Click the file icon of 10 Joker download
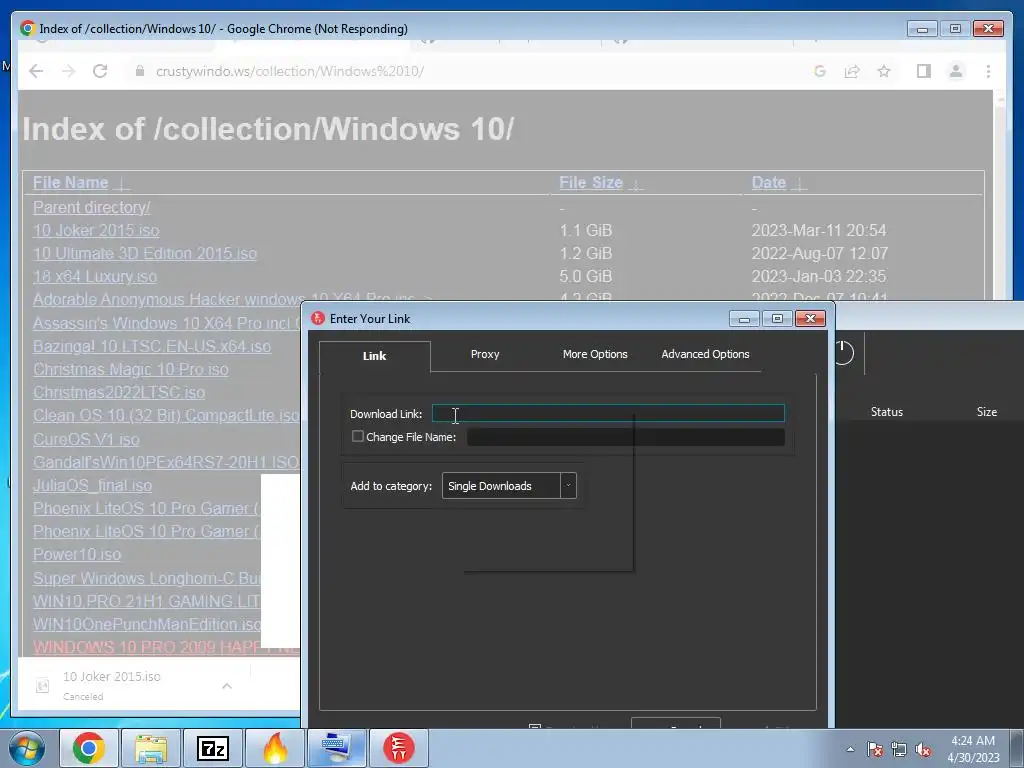This screenshot has width=1024, height=768. (x=42, y=686)
